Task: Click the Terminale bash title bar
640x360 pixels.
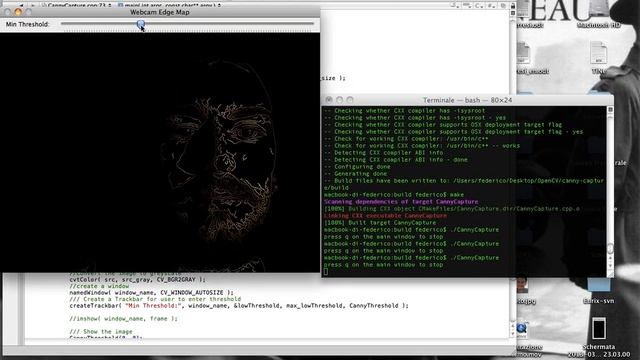Action: pyautogui.click(x=467, y=100)
